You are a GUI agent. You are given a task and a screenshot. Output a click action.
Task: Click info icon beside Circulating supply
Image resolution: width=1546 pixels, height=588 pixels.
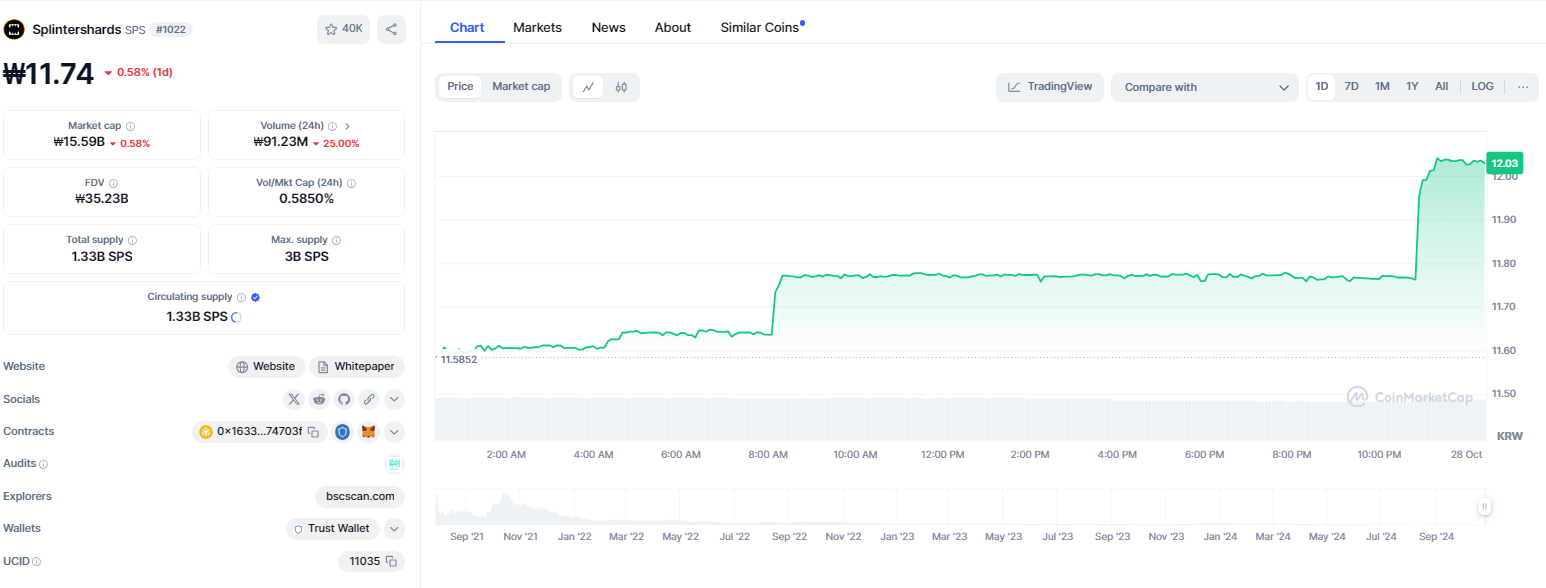241,297
